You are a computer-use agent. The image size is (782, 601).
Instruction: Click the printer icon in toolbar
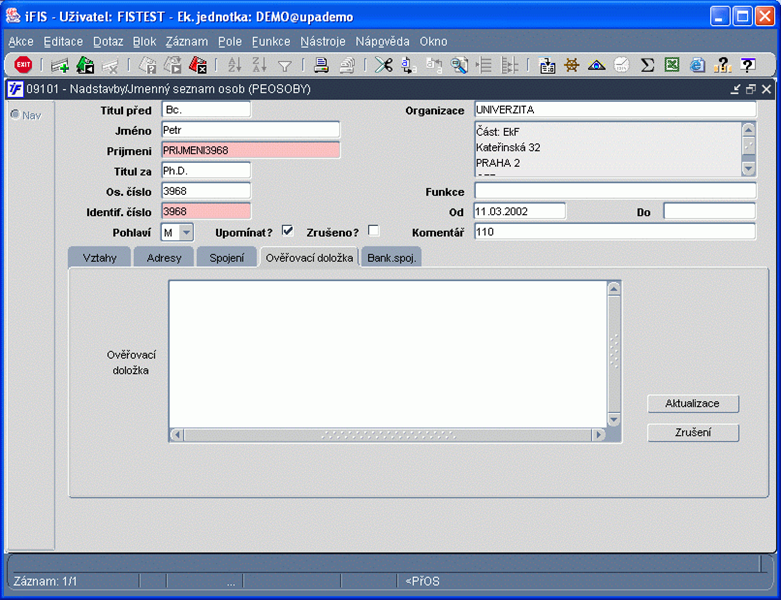321,65
